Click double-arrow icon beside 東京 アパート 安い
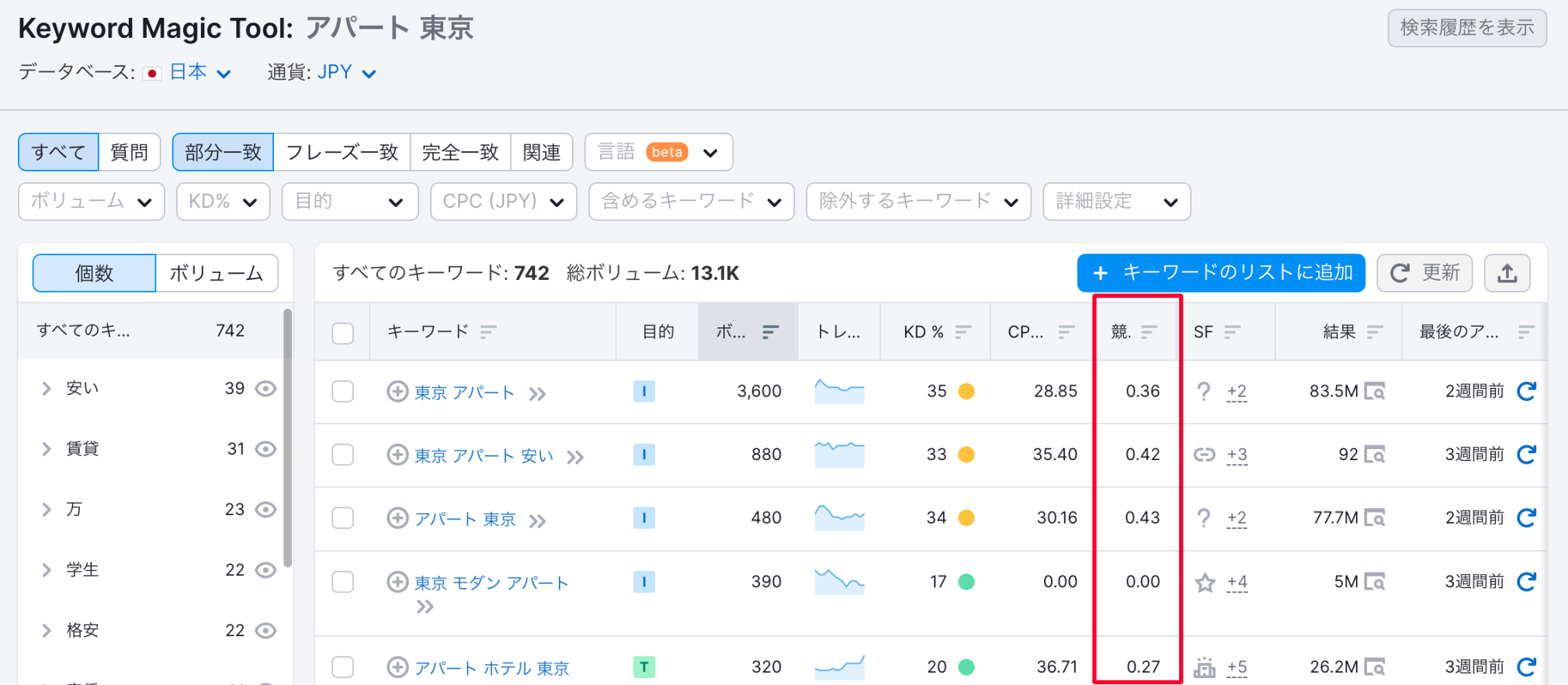This screenshot has width=1568, height=685. tap(575, 457)
